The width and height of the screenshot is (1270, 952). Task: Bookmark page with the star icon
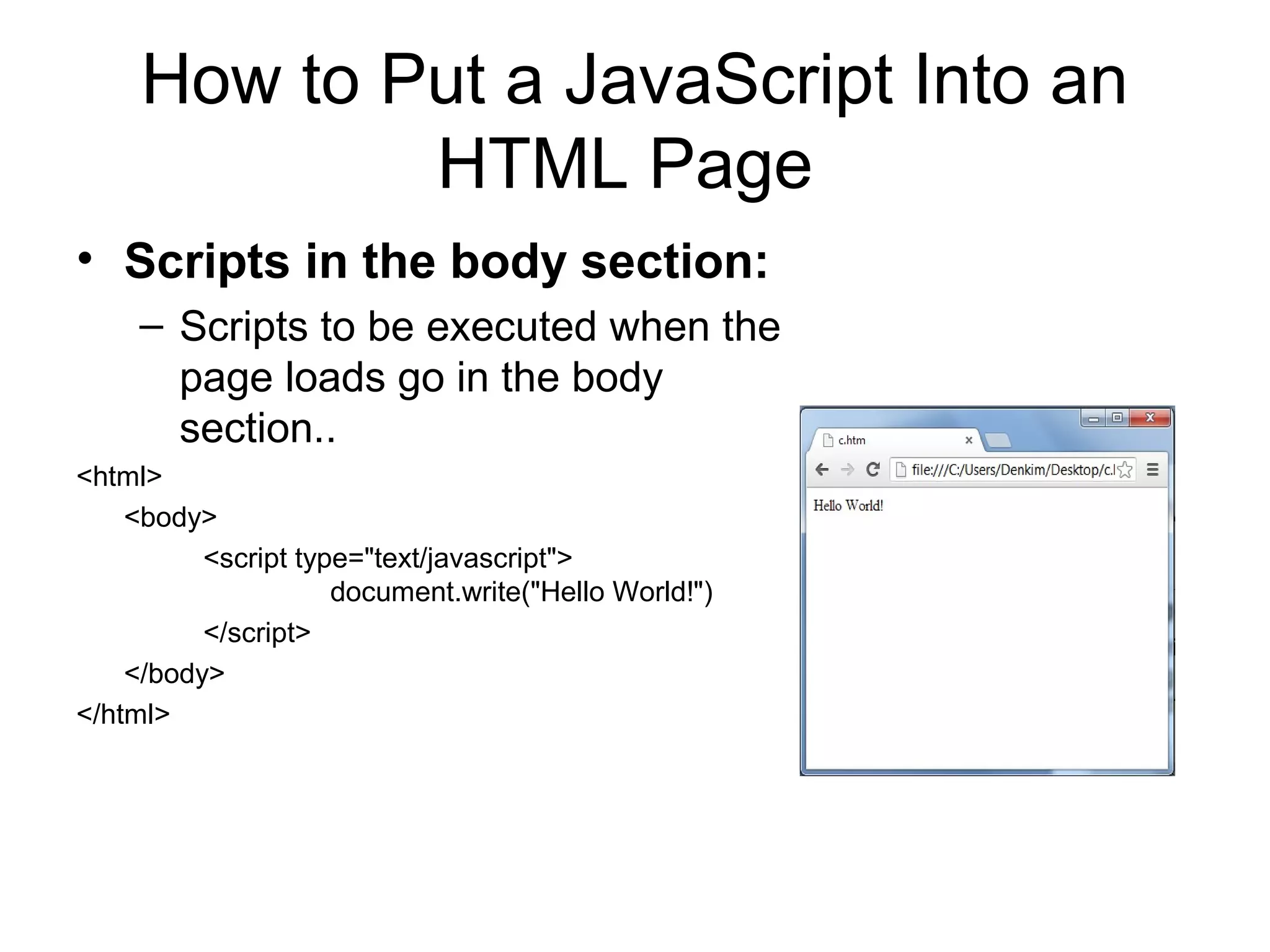1125,470
